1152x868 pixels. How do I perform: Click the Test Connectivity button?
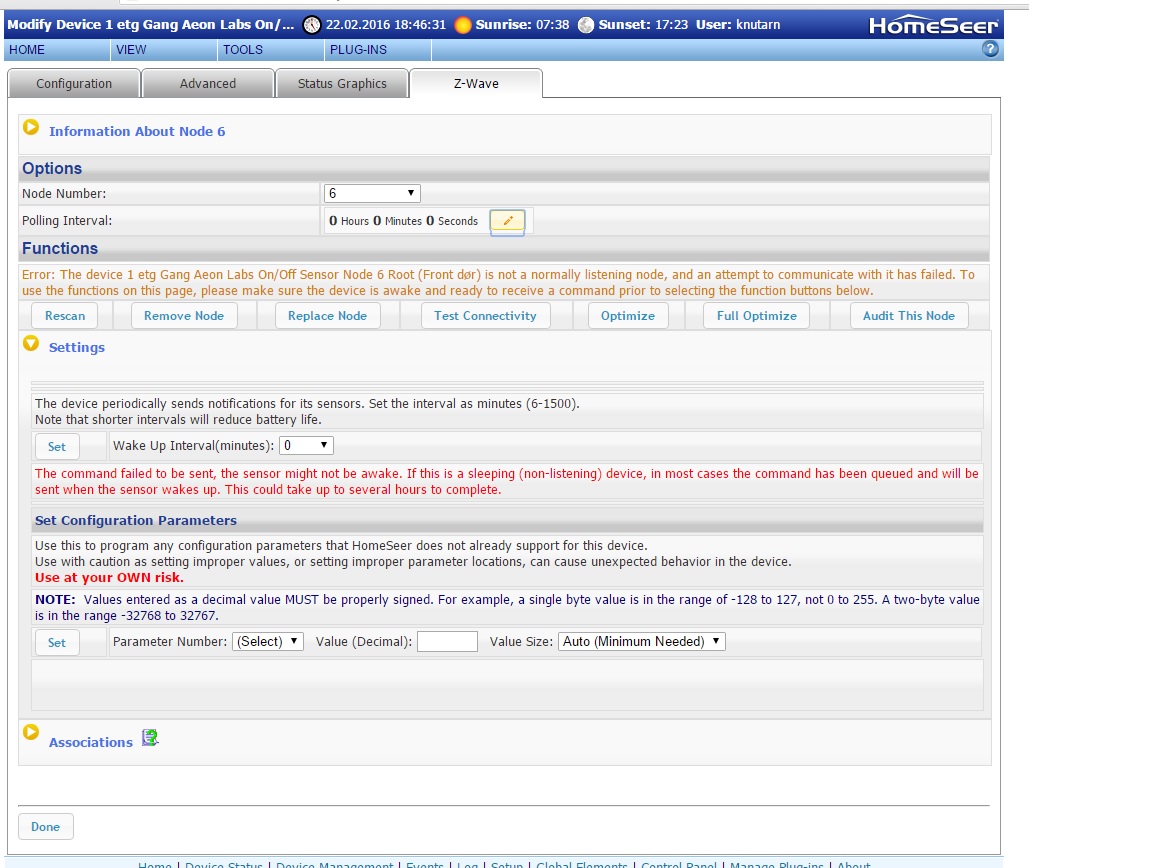(485, 315)
